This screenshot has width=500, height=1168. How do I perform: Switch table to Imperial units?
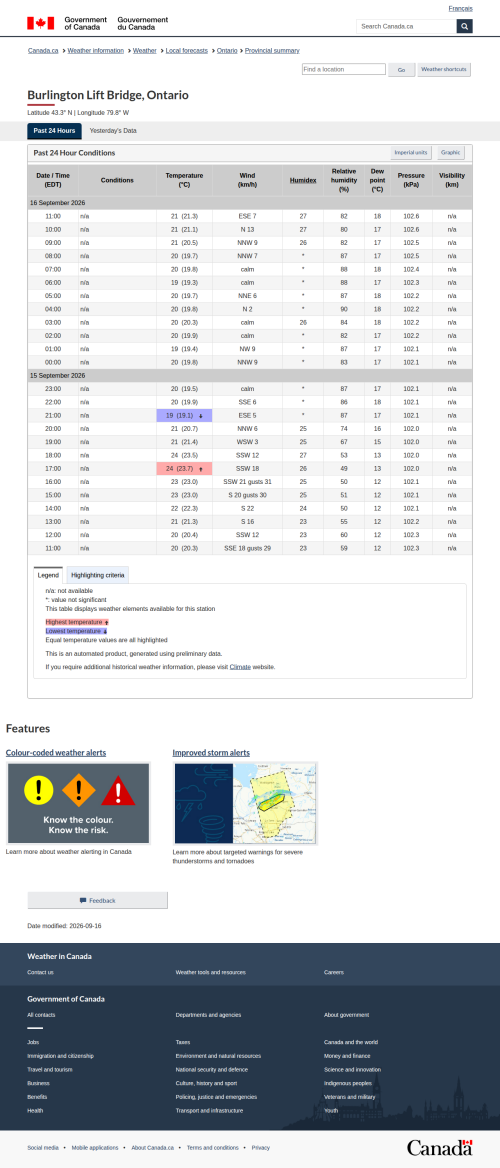tap(411, 152)
